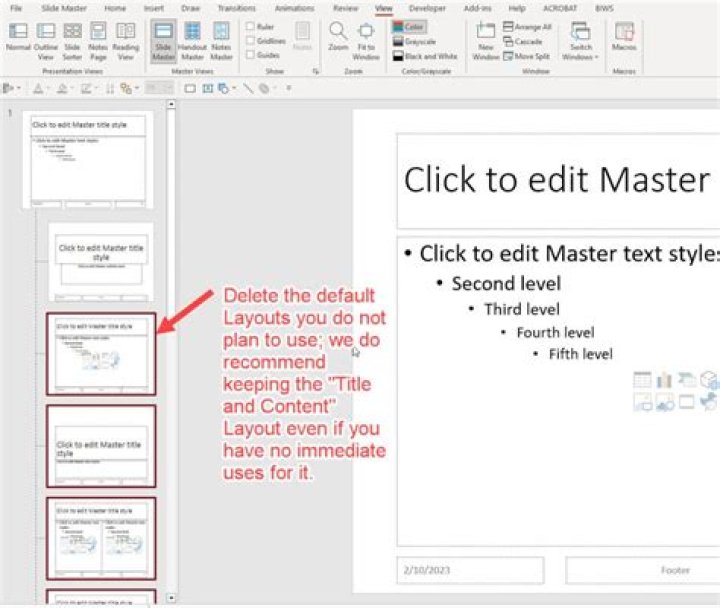The image size is (720, 608).
Task: Open the Transitions tab
Action: pyautogui.click(x=236, y=8)
